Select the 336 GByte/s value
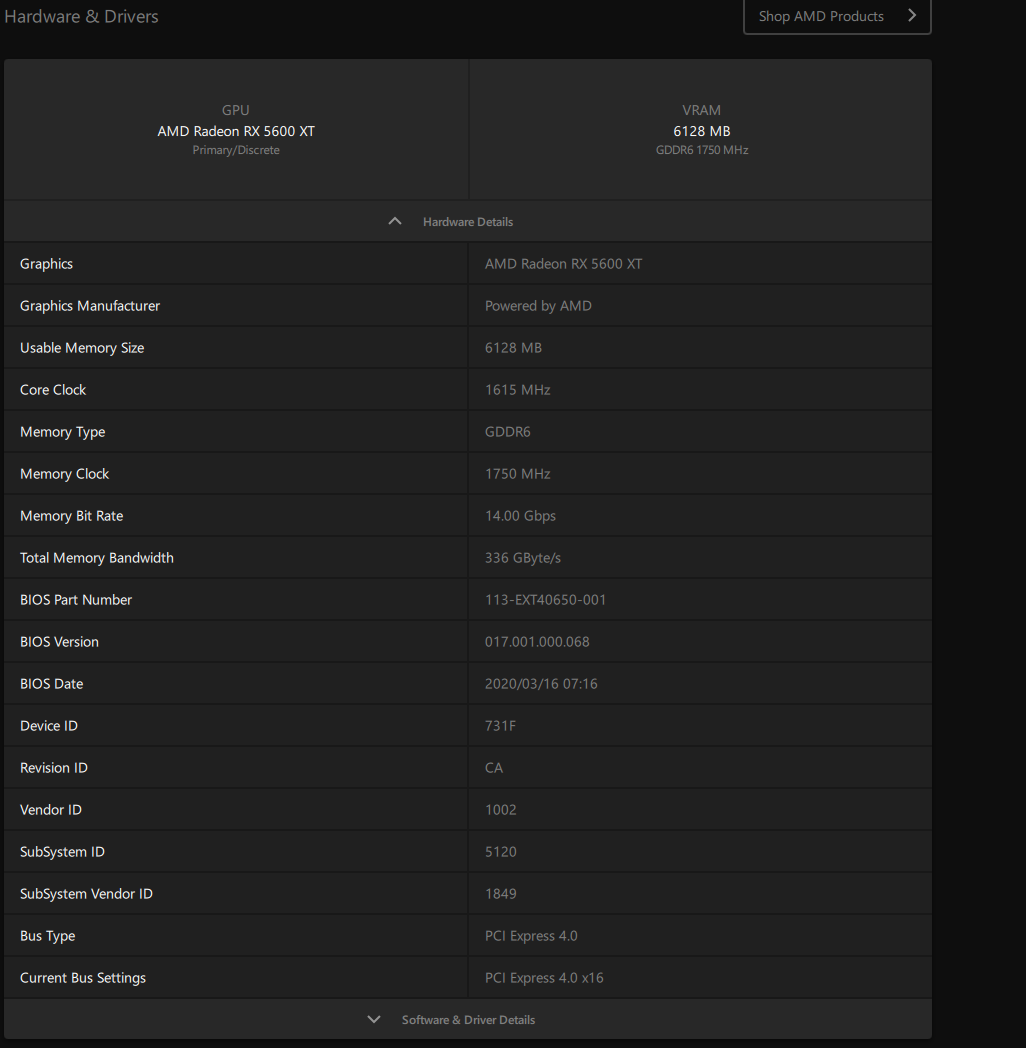Screen dimensions: 1026x1048 click(523, 558)
